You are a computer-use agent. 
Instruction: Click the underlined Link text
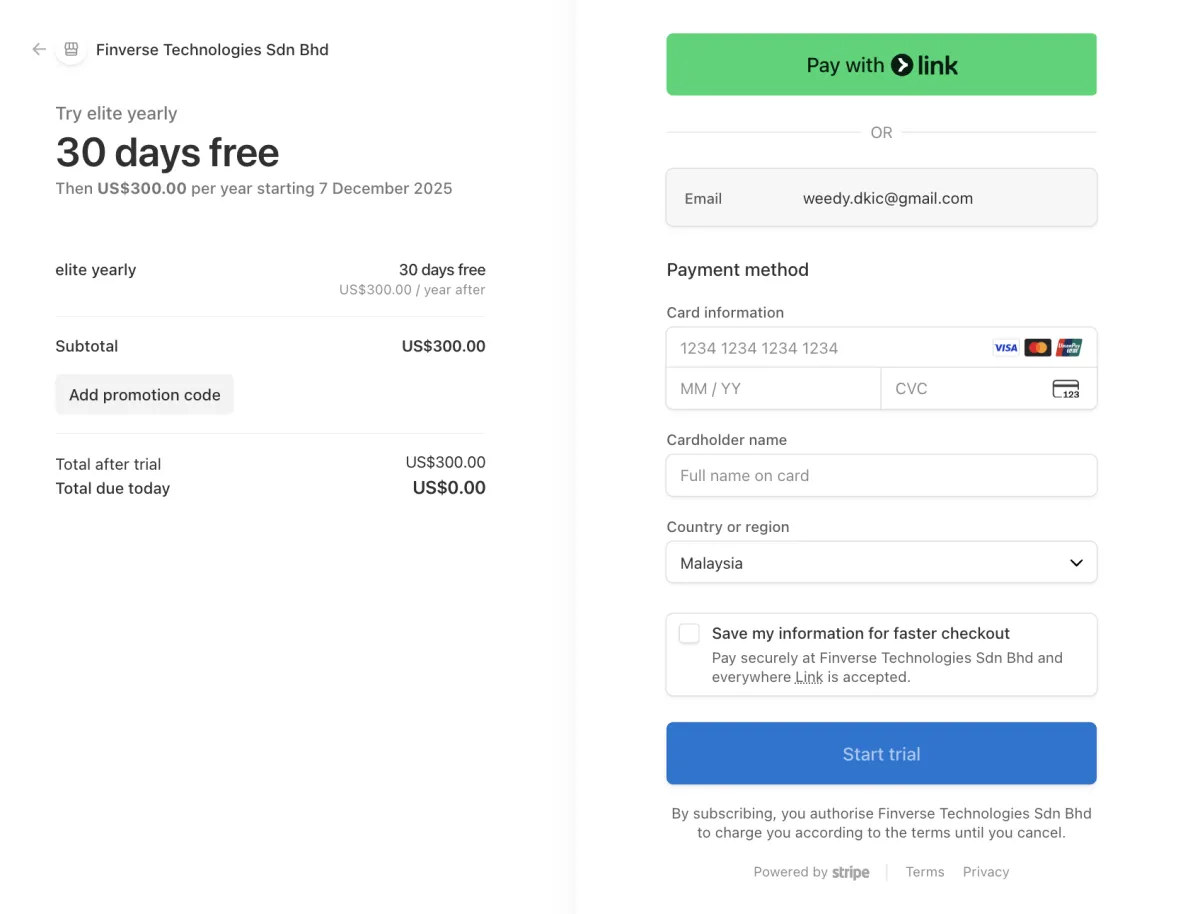pyautogui.click(x=809, y=677)
